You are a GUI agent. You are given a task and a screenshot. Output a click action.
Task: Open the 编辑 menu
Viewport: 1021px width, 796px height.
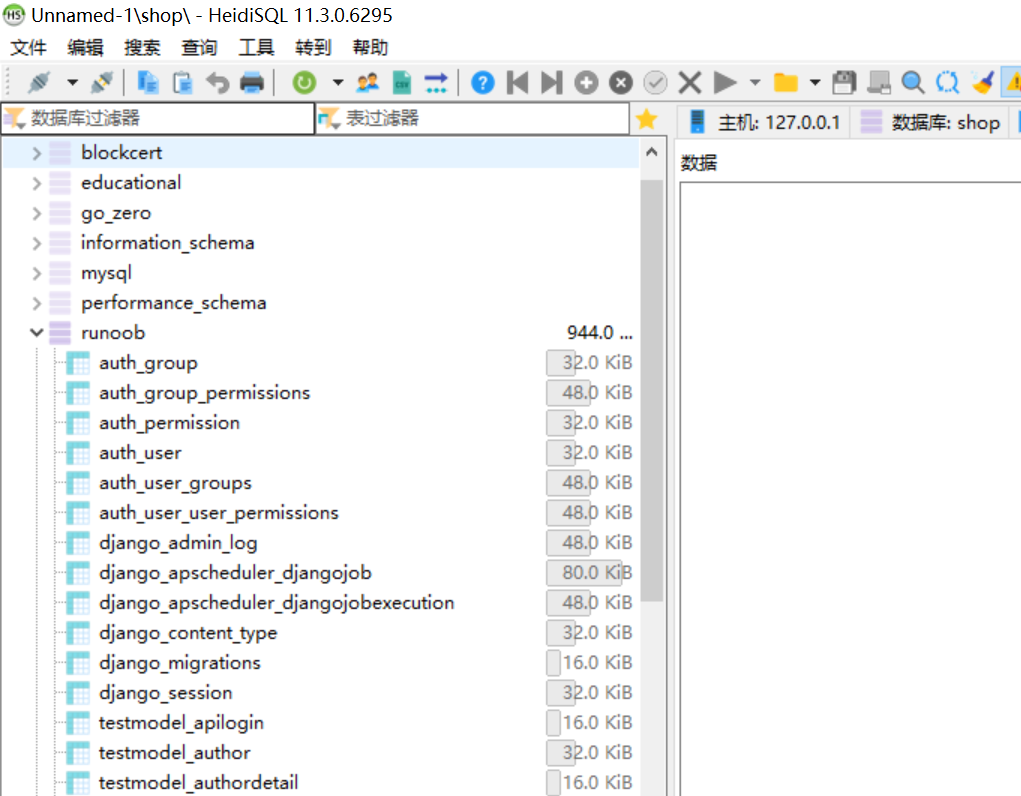point(85,48)
